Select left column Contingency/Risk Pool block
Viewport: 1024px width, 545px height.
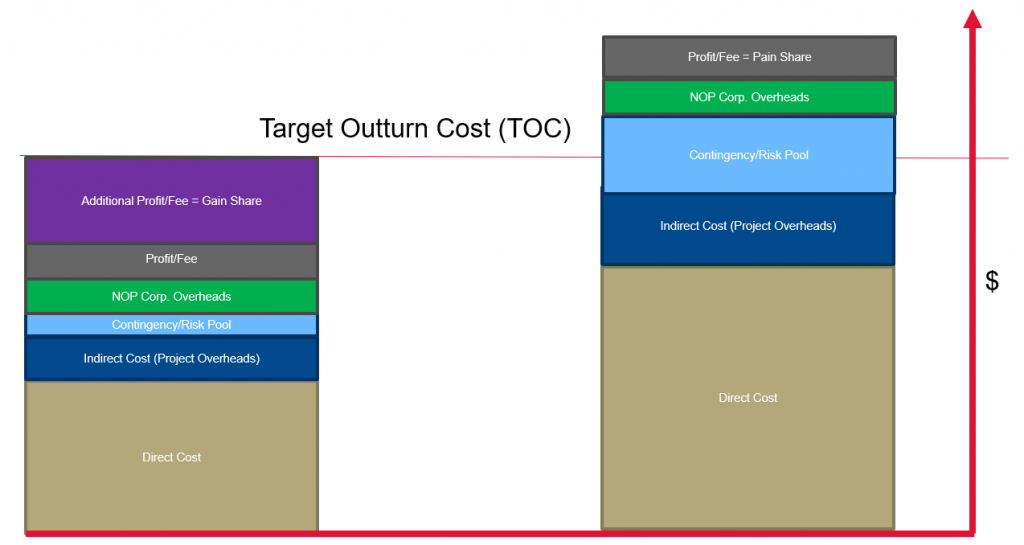pyautogui.click(x=171, y=325)
